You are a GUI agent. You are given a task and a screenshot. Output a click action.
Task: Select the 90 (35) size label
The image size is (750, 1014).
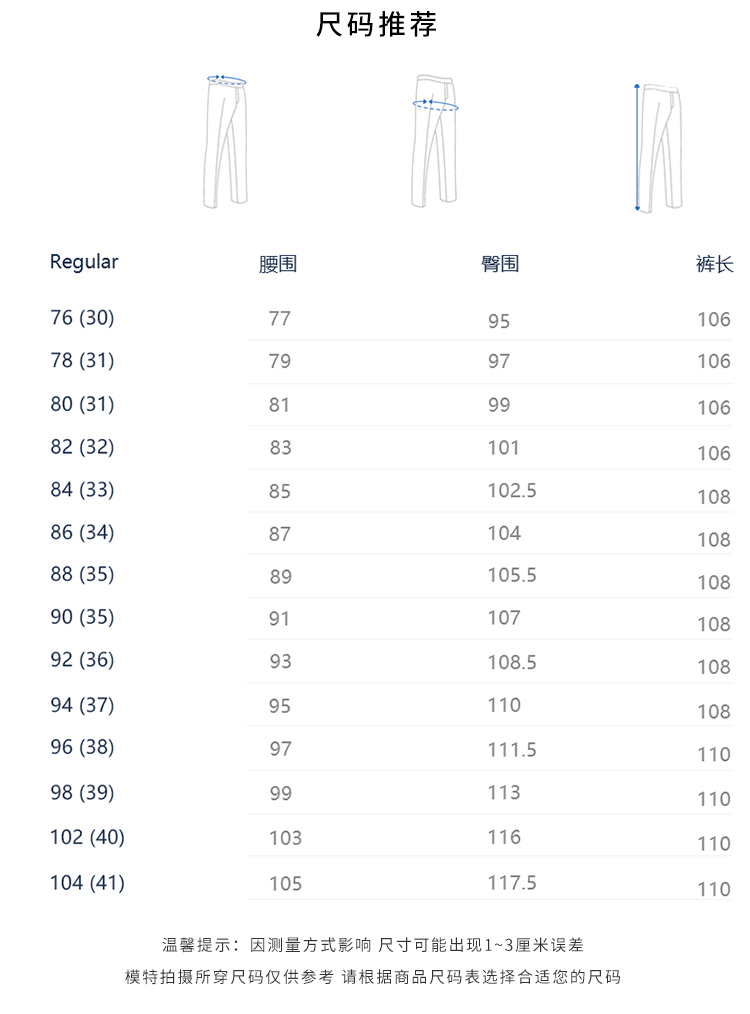click(83, 617)
